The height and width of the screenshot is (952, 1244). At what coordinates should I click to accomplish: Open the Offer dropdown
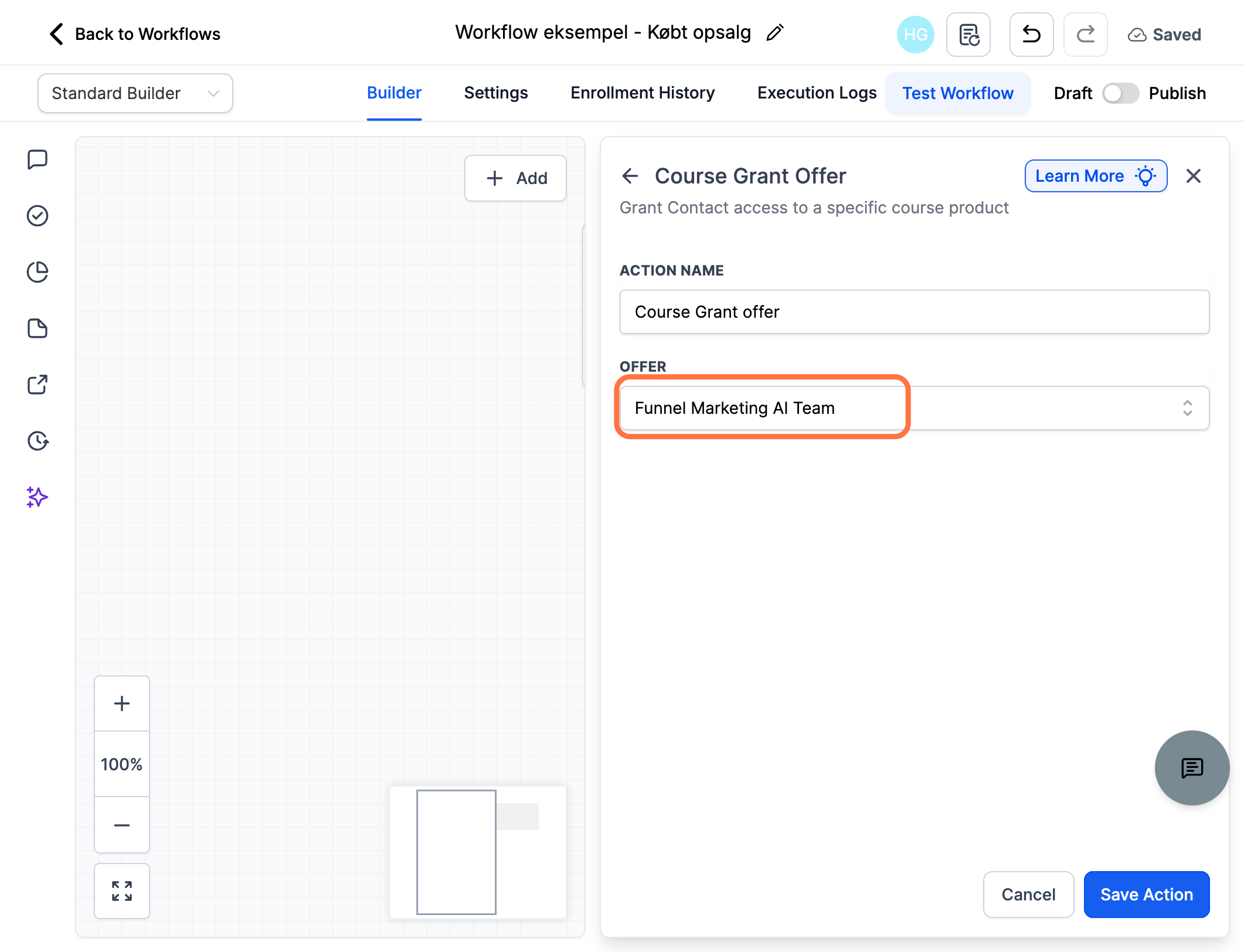(915, 408)
